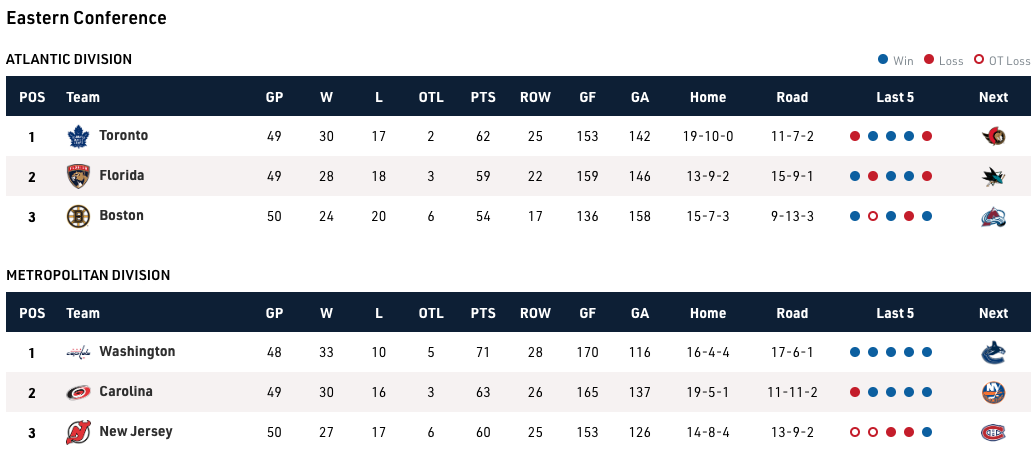This screenshot has height=475, width=1035.
Task: Click the Washington Capitals team logo
Action: click(x=78, y=352)
